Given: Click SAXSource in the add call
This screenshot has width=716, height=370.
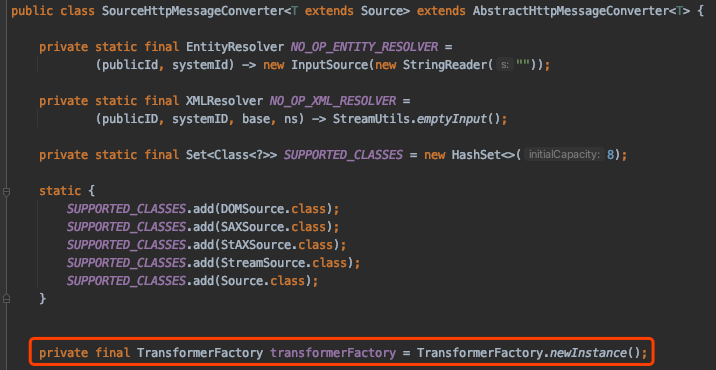Looking at the screenshot, I should 252,227.
